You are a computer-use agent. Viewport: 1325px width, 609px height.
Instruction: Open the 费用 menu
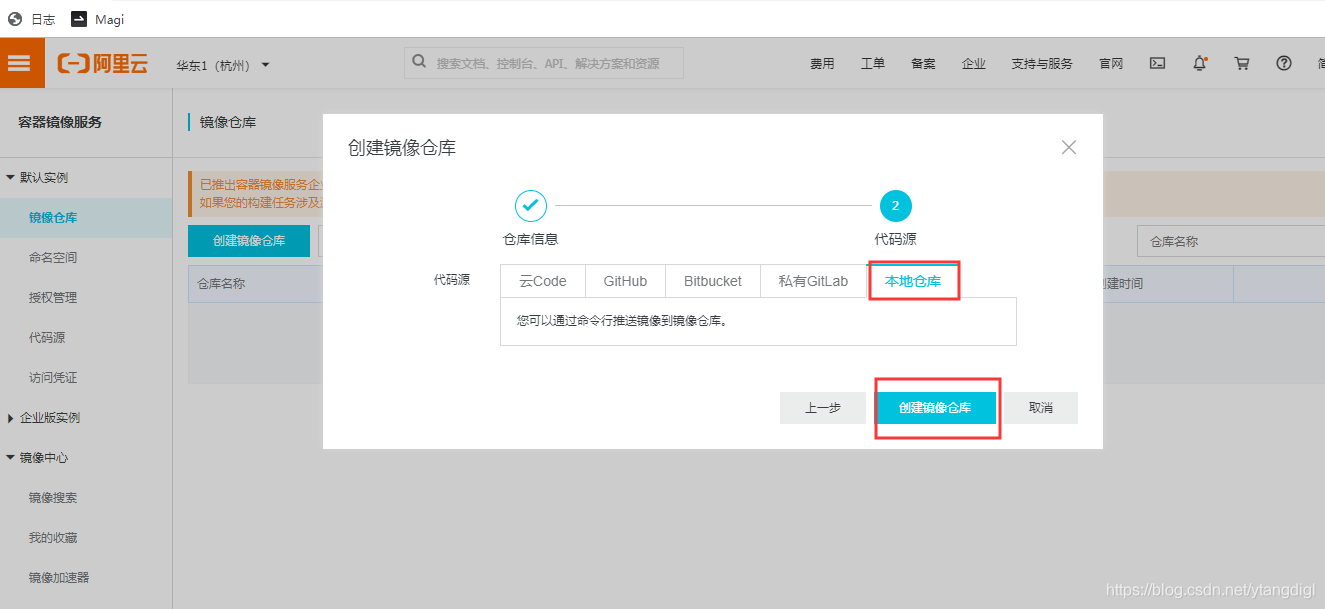[822, 64]
